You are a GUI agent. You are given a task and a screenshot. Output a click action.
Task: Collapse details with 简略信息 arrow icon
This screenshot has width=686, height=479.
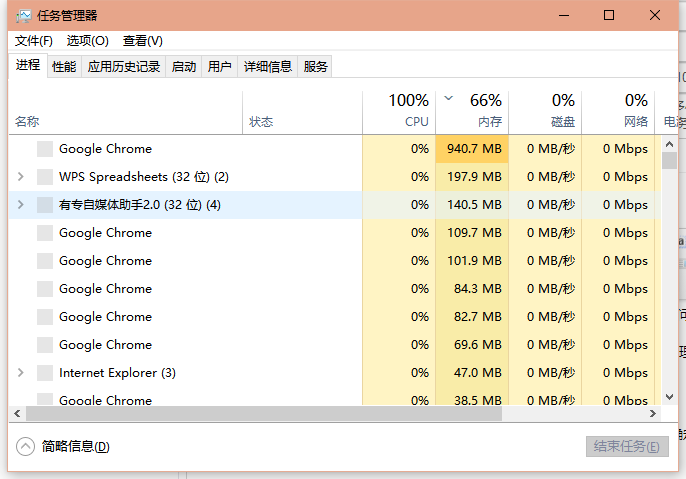point(25,446)
